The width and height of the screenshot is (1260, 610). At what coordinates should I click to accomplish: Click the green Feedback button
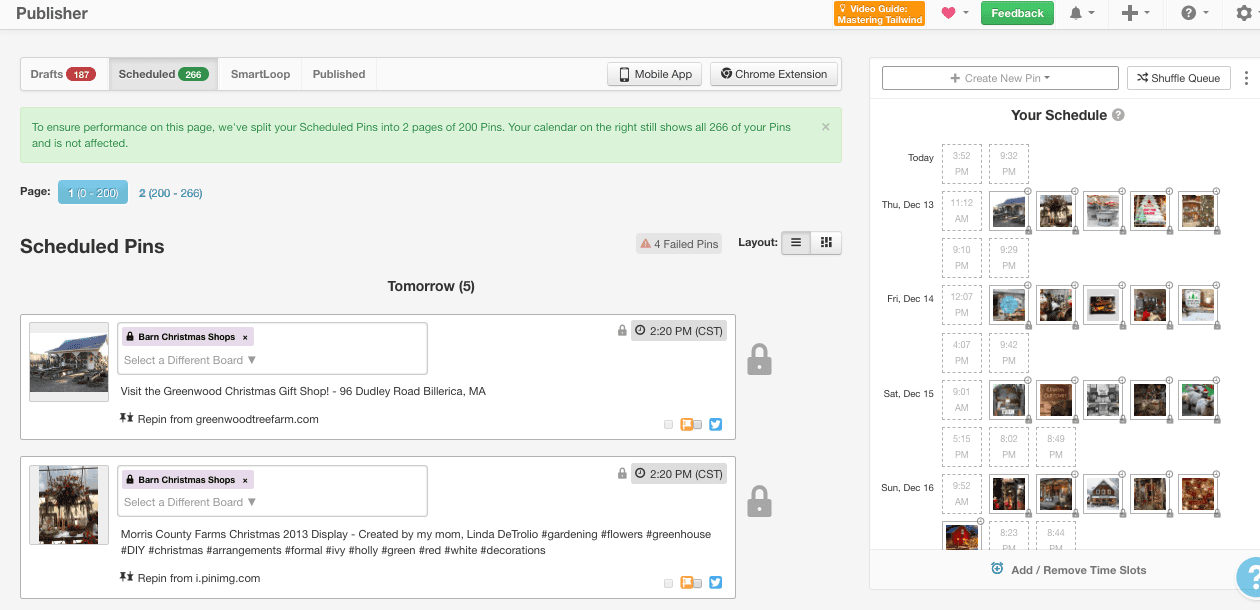[x=1017, y=13]
